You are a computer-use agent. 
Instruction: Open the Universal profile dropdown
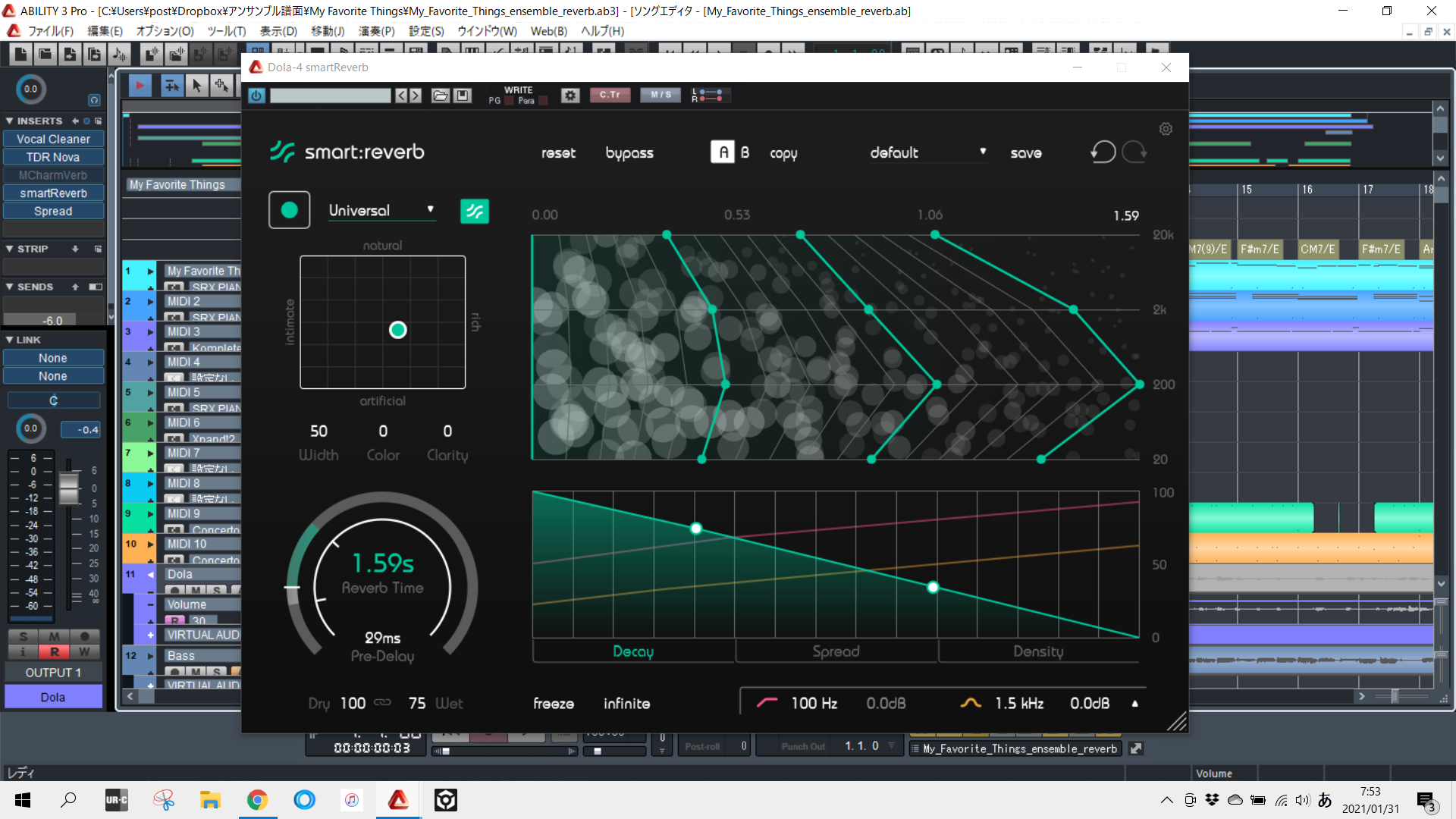(x=381, y=210)
